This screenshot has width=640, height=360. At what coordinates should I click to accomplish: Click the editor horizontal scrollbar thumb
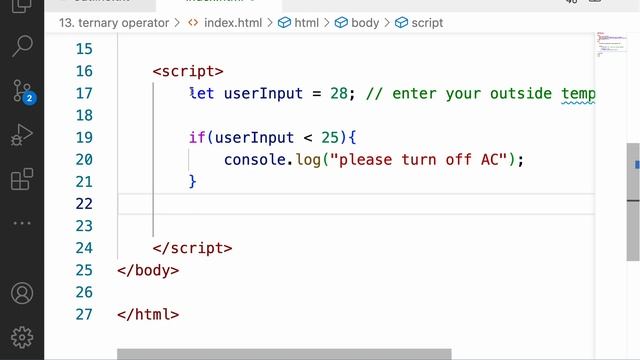click(x=284, y=354)
